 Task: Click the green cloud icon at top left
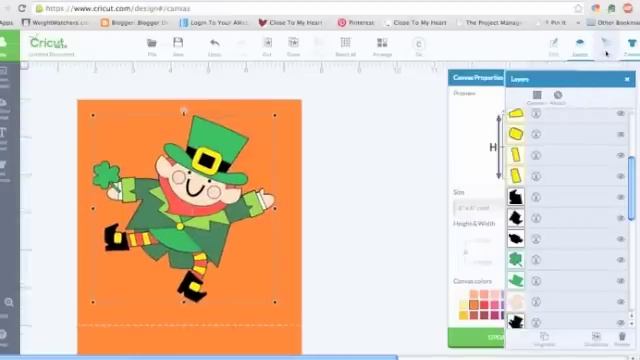3,42
